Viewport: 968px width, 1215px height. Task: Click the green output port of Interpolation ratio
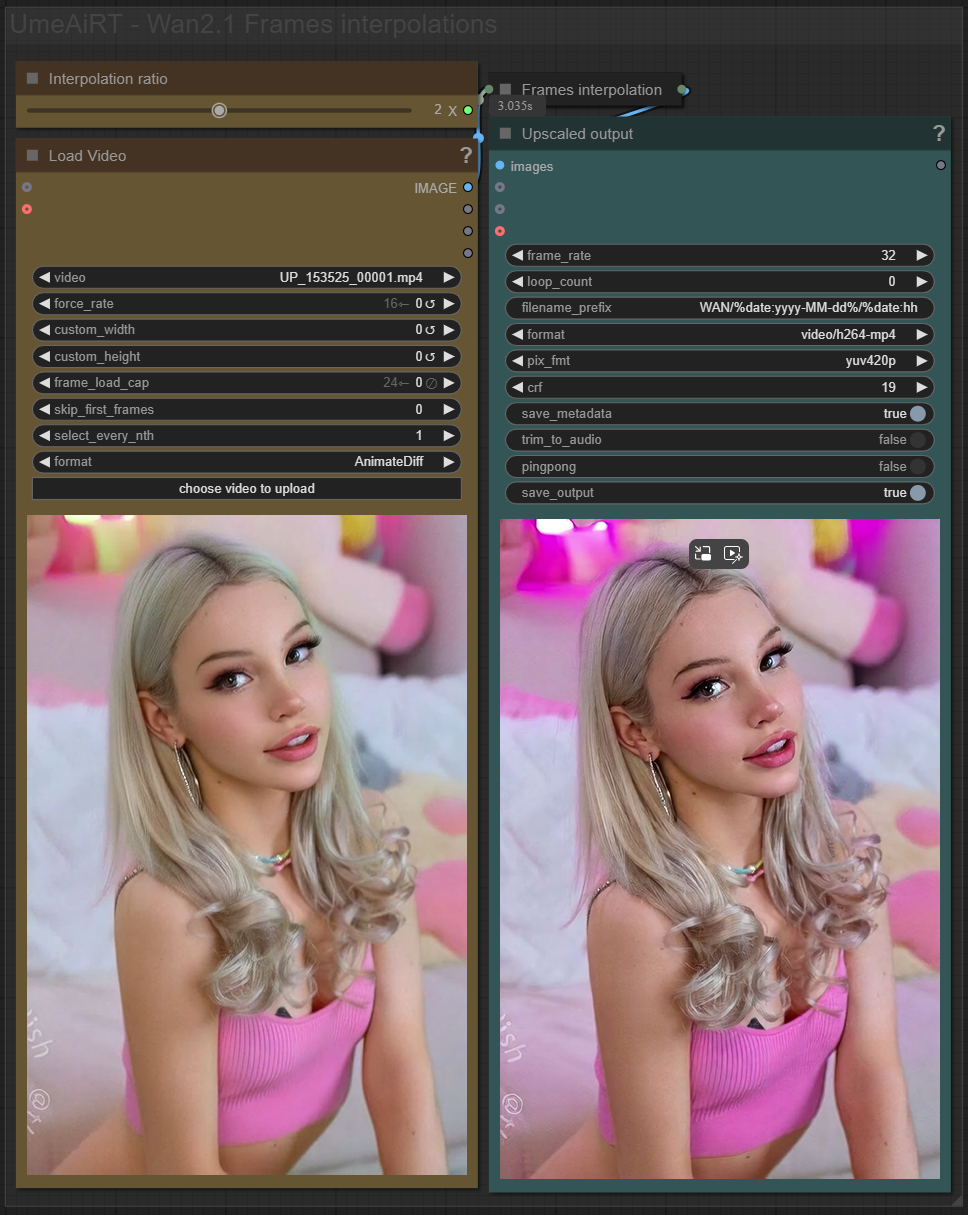(x=467, y=110)
